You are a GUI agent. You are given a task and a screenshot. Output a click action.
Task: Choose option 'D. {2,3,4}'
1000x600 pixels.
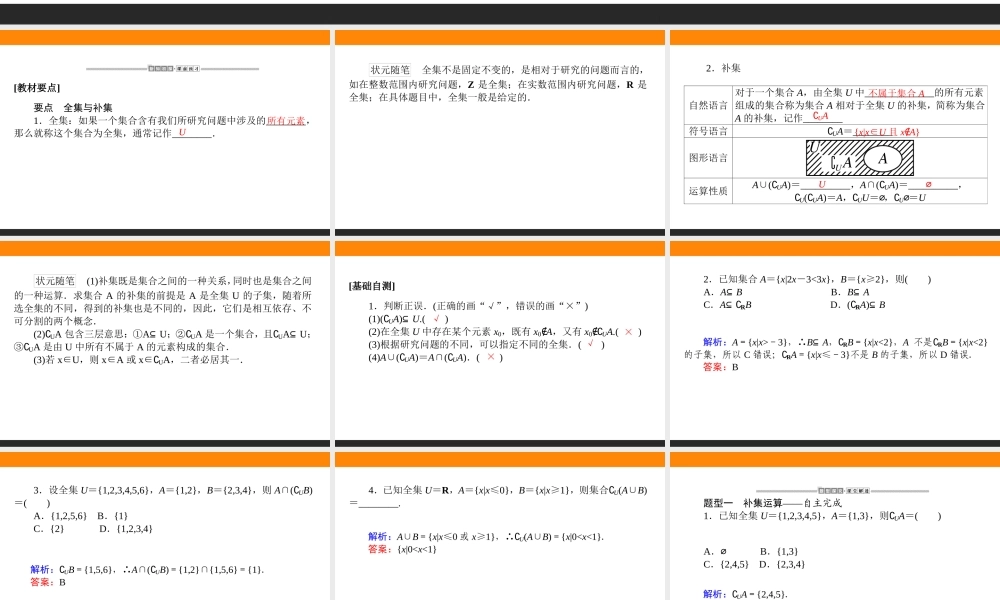[782, 564]
